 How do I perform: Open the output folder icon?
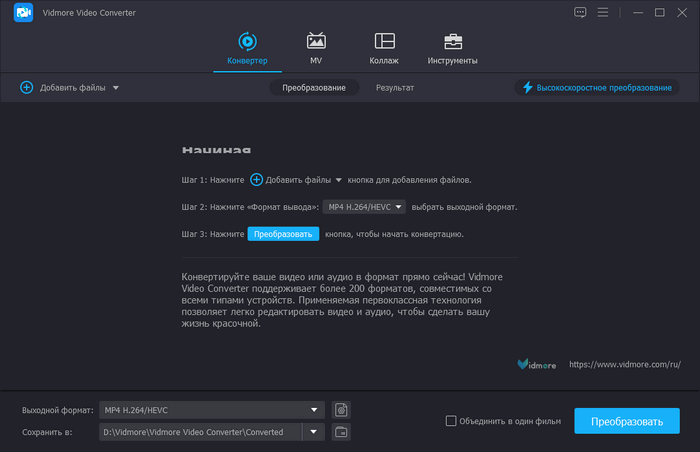coord(341,432)
